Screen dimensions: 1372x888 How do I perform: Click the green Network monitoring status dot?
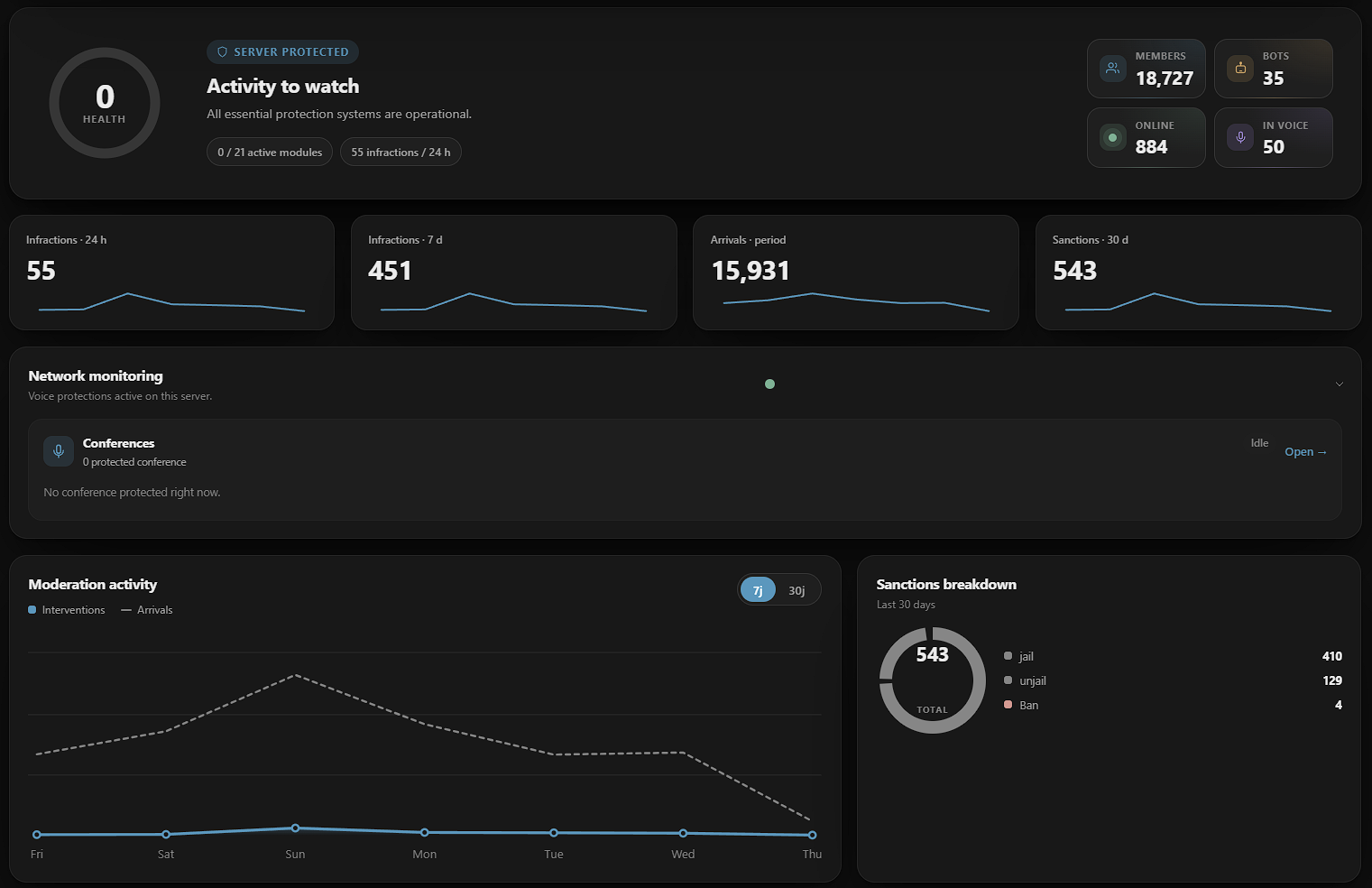[769, 384]
